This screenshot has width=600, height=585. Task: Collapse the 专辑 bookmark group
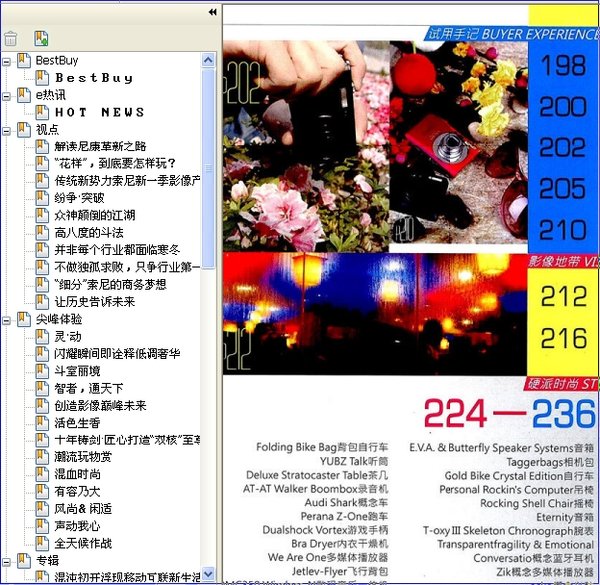point(7,562)
